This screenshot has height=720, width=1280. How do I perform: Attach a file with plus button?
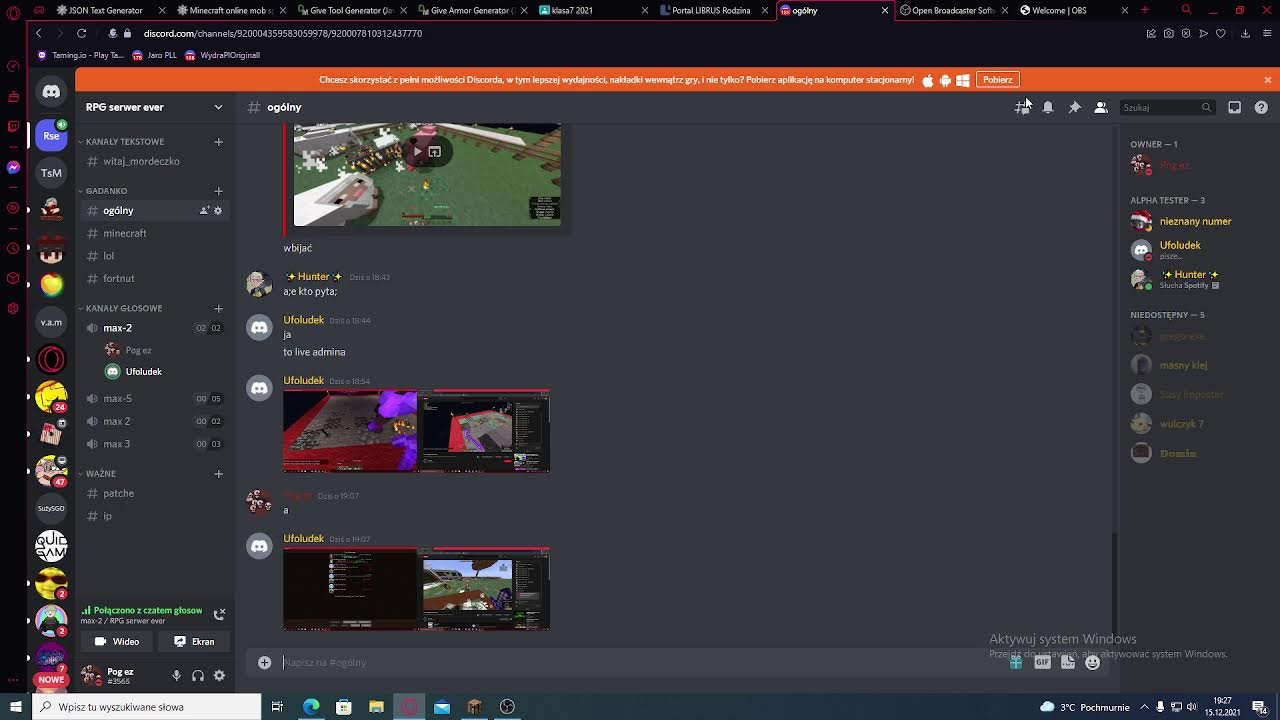[264, 662]
